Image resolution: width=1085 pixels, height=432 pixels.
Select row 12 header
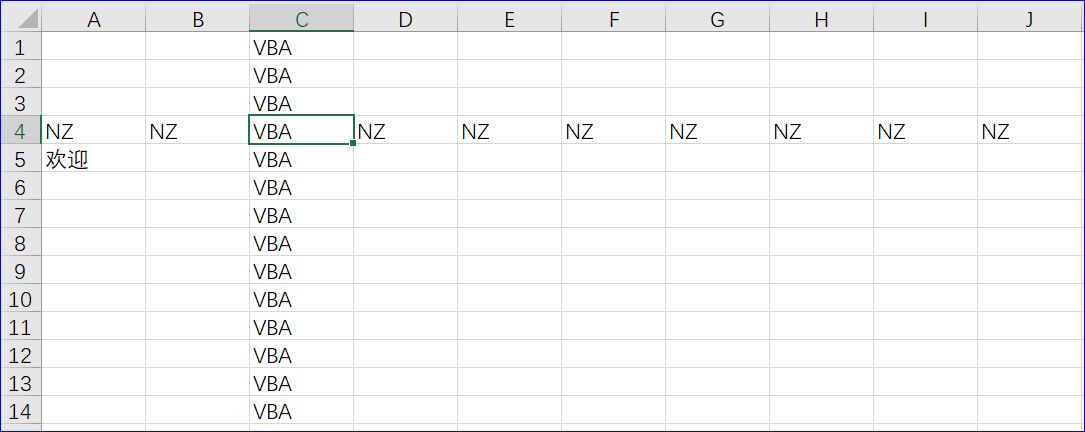(x=21, y=354)
